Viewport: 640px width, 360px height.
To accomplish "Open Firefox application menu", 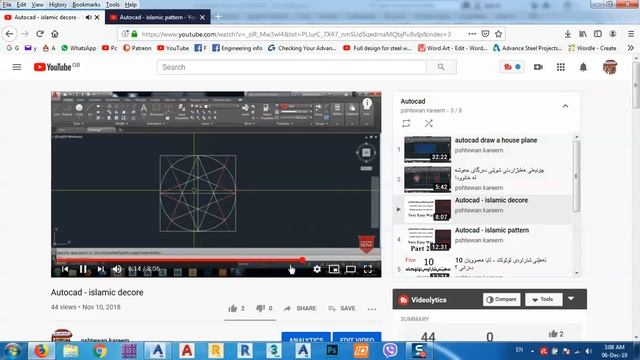I will (x=631, y=34).
